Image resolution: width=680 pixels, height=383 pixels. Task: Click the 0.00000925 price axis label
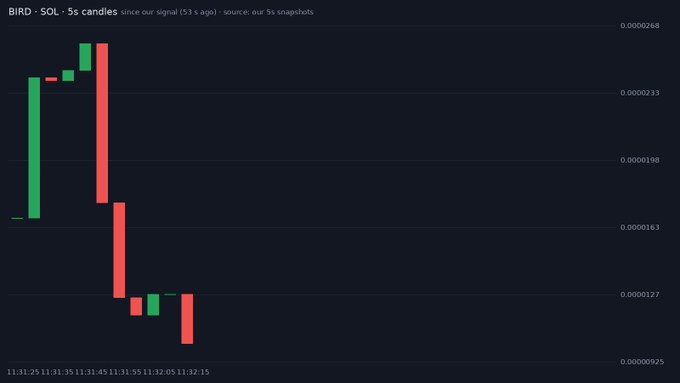642,362
